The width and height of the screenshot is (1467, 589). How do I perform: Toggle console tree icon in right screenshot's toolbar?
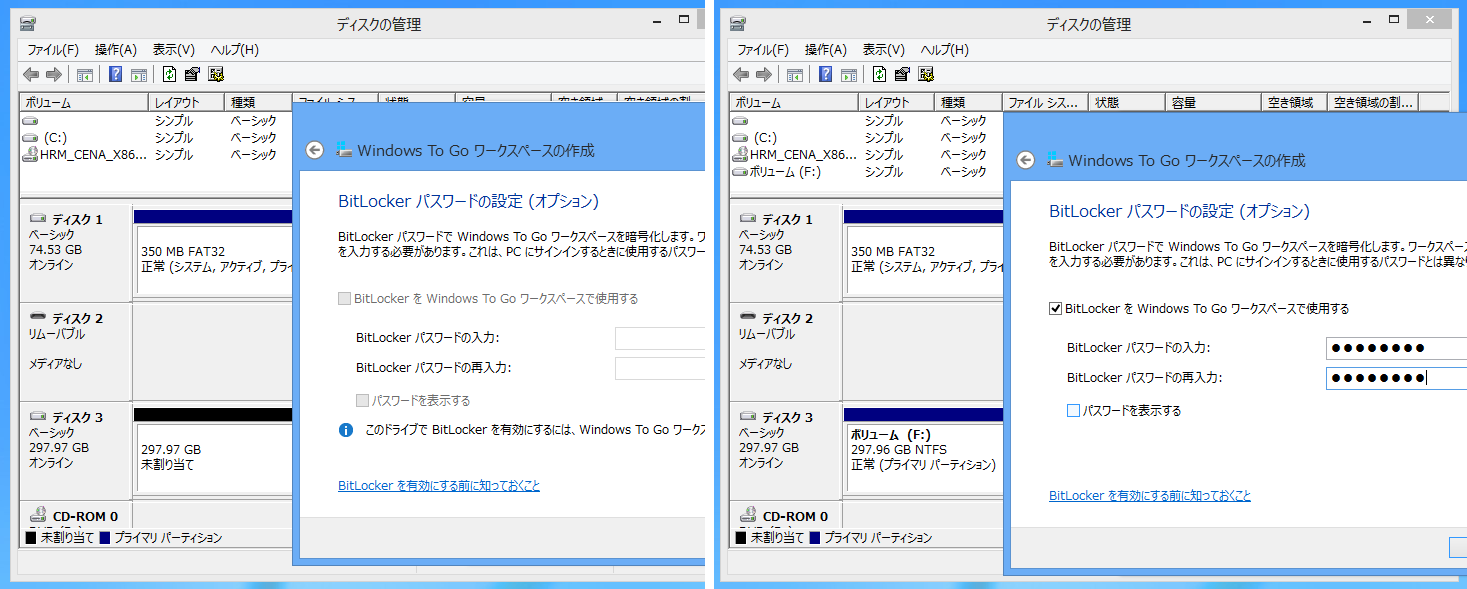795,74
